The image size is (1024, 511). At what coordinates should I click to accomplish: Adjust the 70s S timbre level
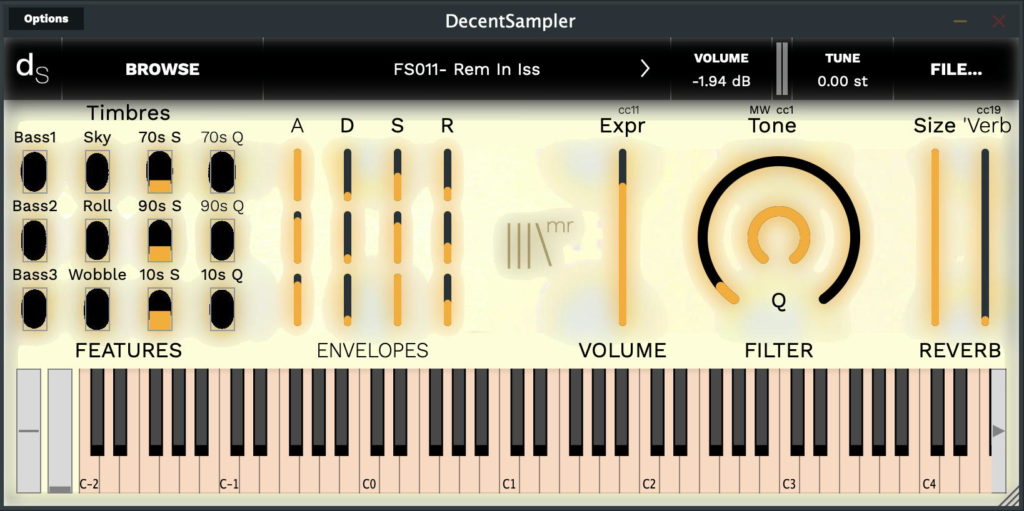click(160, 171)
